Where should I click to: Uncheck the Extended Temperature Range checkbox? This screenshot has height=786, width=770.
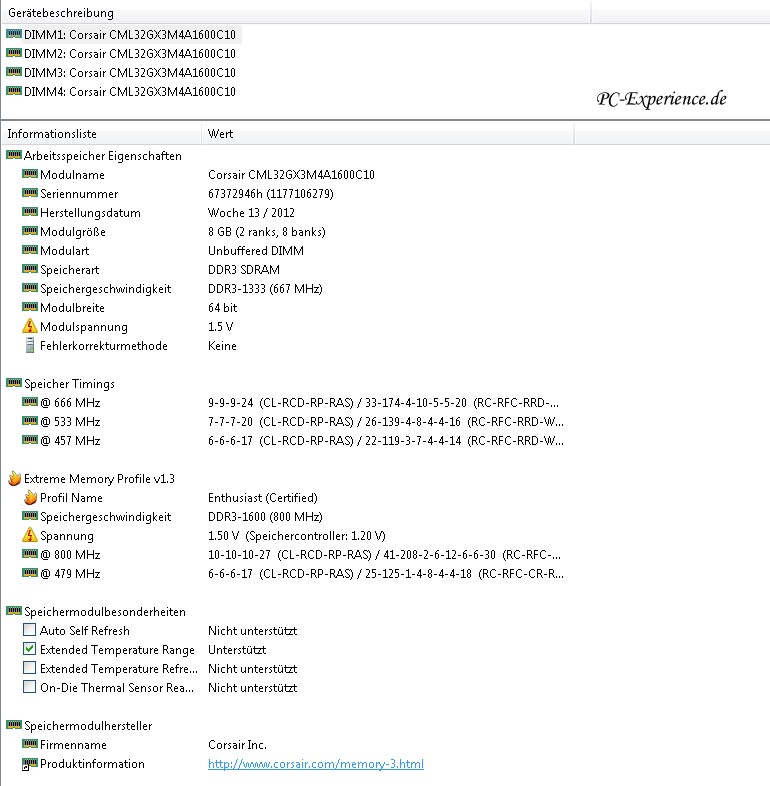30,650
